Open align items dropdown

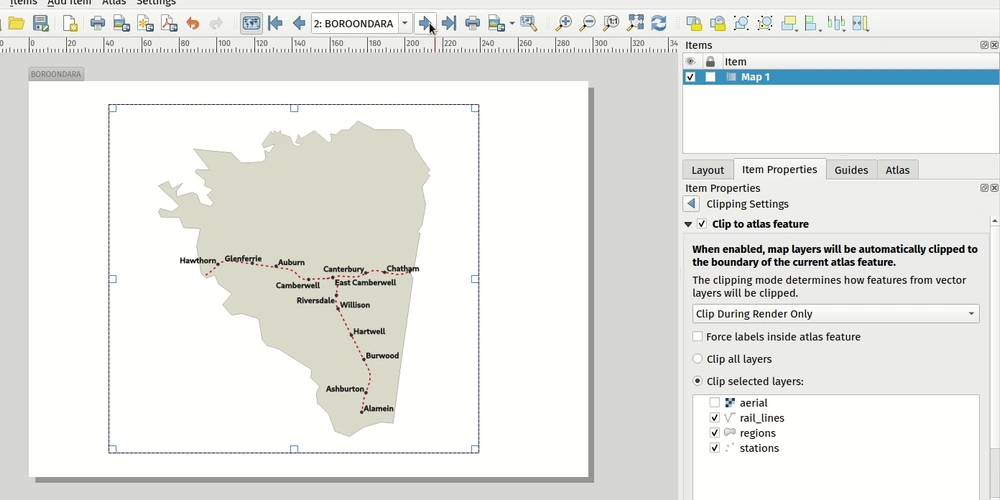pyautogui.click(x=812, y=24)
